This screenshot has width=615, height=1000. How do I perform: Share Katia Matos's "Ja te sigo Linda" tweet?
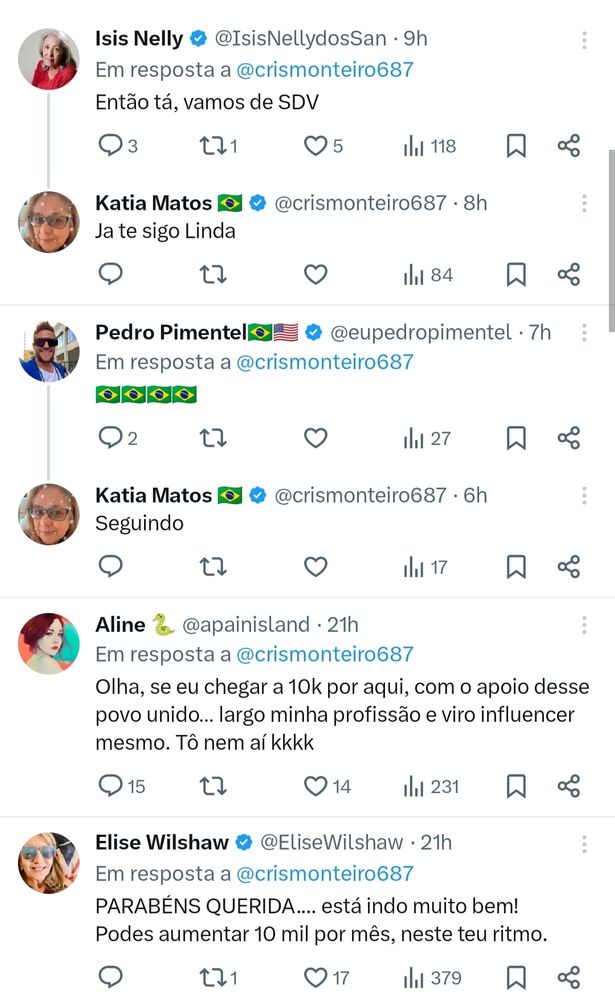click(568, 274)
